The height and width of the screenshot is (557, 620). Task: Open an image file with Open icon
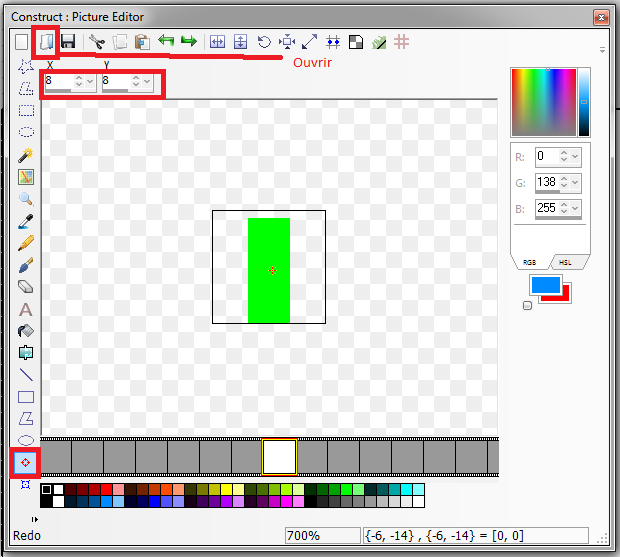click(x=46, y=42)
